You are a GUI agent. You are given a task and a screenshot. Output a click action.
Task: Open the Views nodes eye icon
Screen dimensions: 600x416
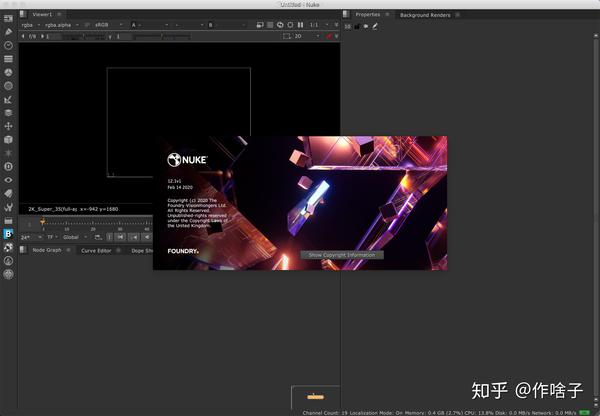(x=8, y=180)
